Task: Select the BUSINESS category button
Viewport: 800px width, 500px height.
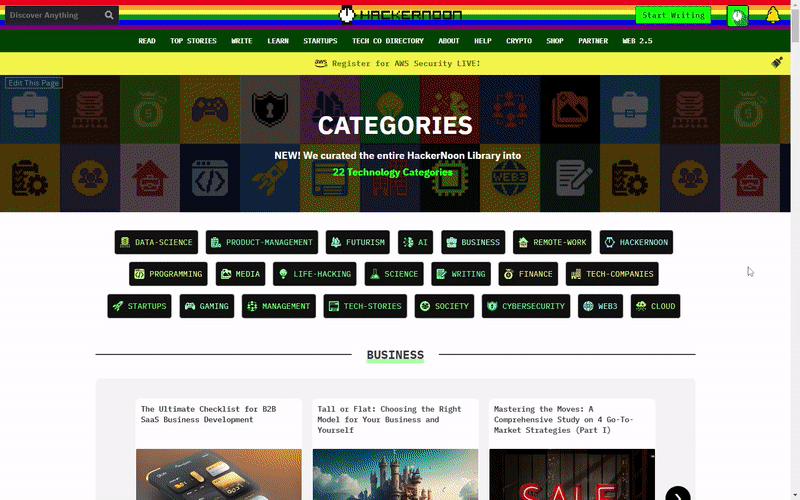Action: 473,242
